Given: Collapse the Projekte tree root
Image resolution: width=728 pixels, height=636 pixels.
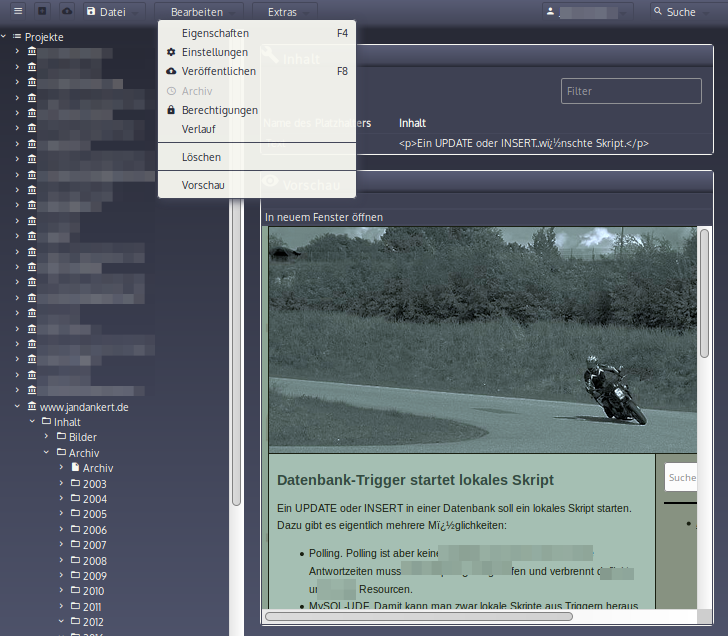Looking at the screenshot, I should point(4,36).
